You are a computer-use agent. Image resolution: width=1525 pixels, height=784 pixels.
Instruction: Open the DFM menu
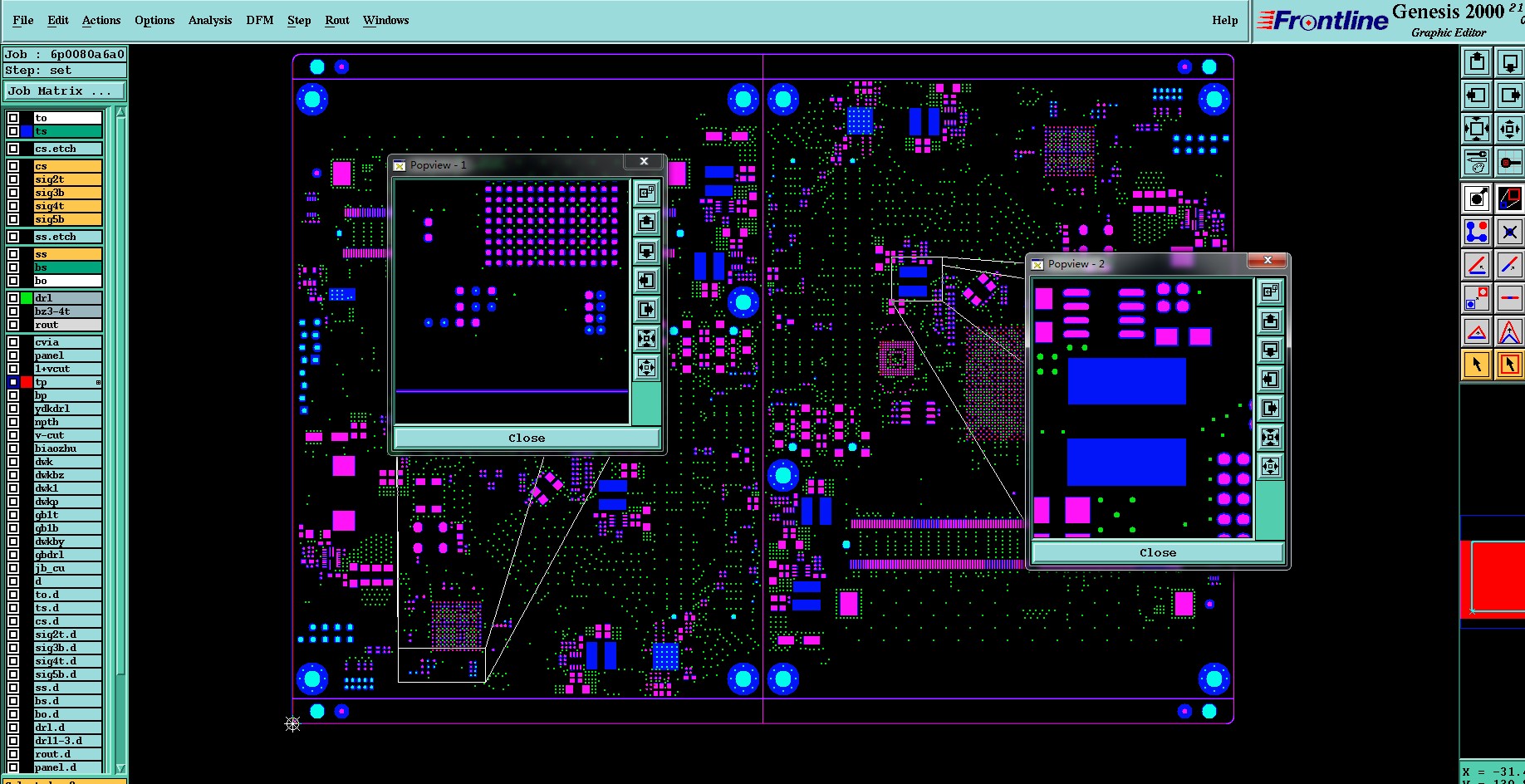pyautogui.click(x=260, y=20)
